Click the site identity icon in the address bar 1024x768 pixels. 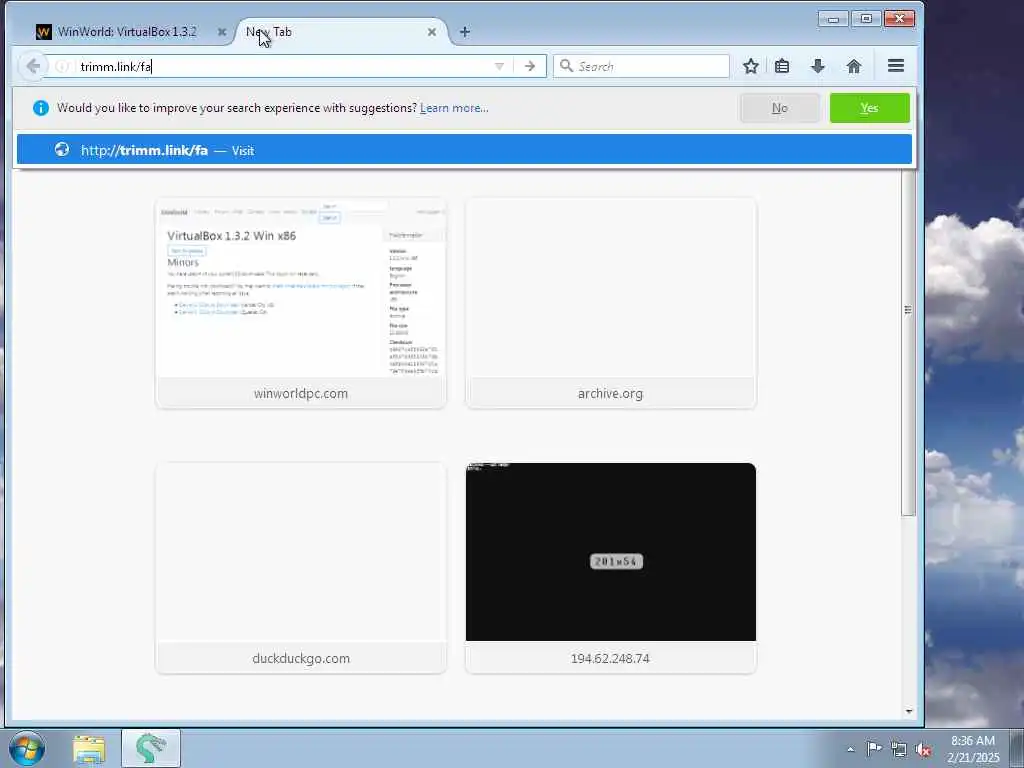click(x=62, y=66)
